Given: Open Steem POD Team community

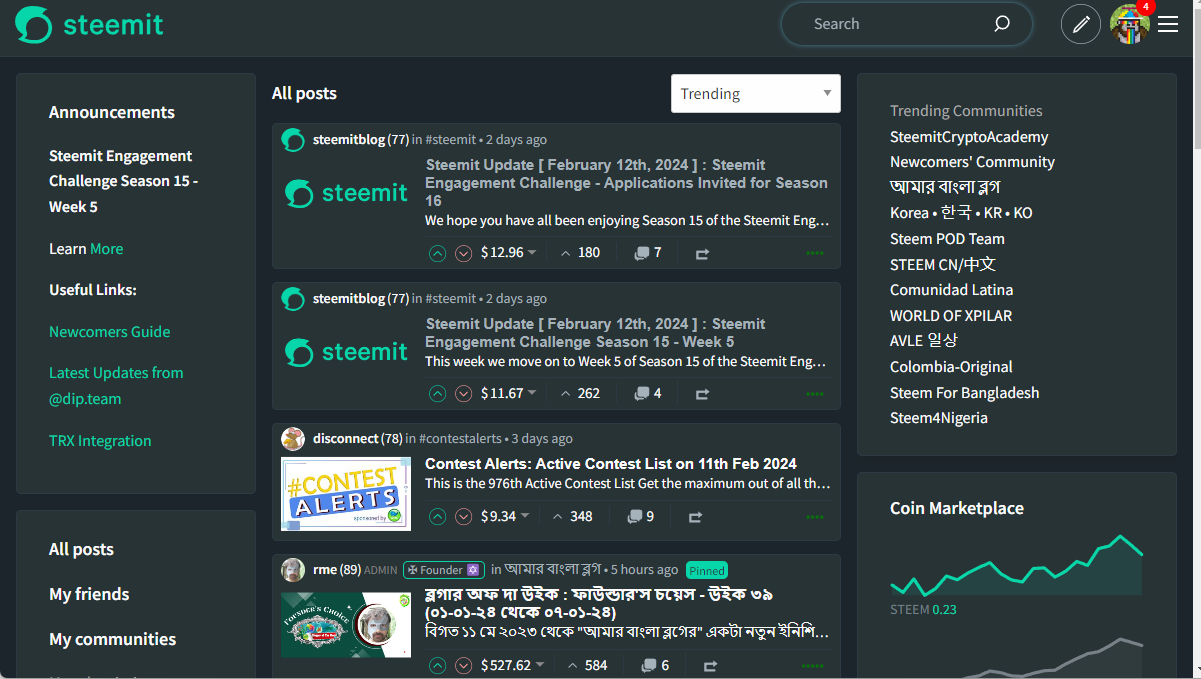Looking at the screenshot, I should [x=947, y=239].
